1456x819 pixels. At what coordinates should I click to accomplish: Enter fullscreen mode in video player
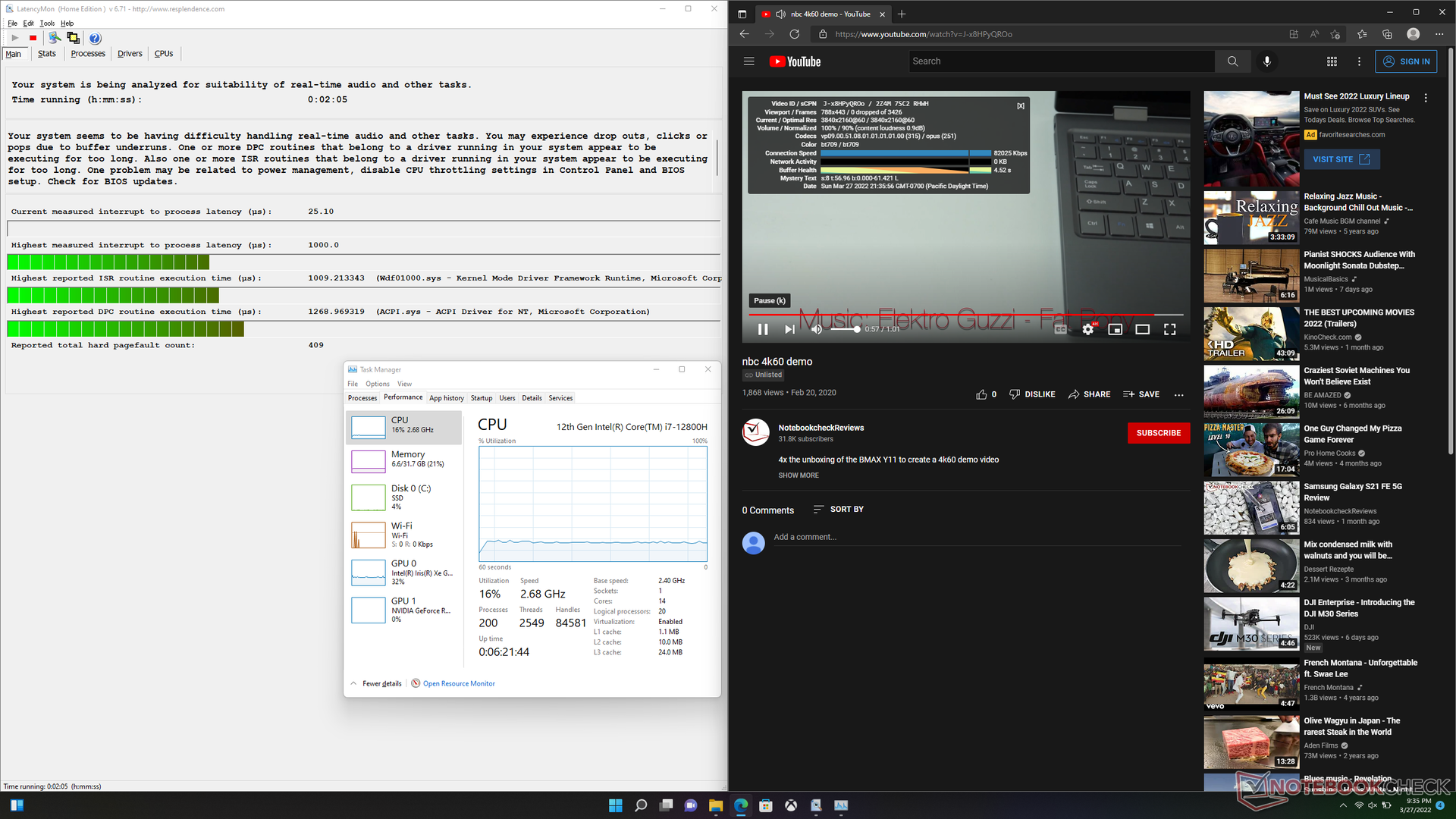[1169, 329]
